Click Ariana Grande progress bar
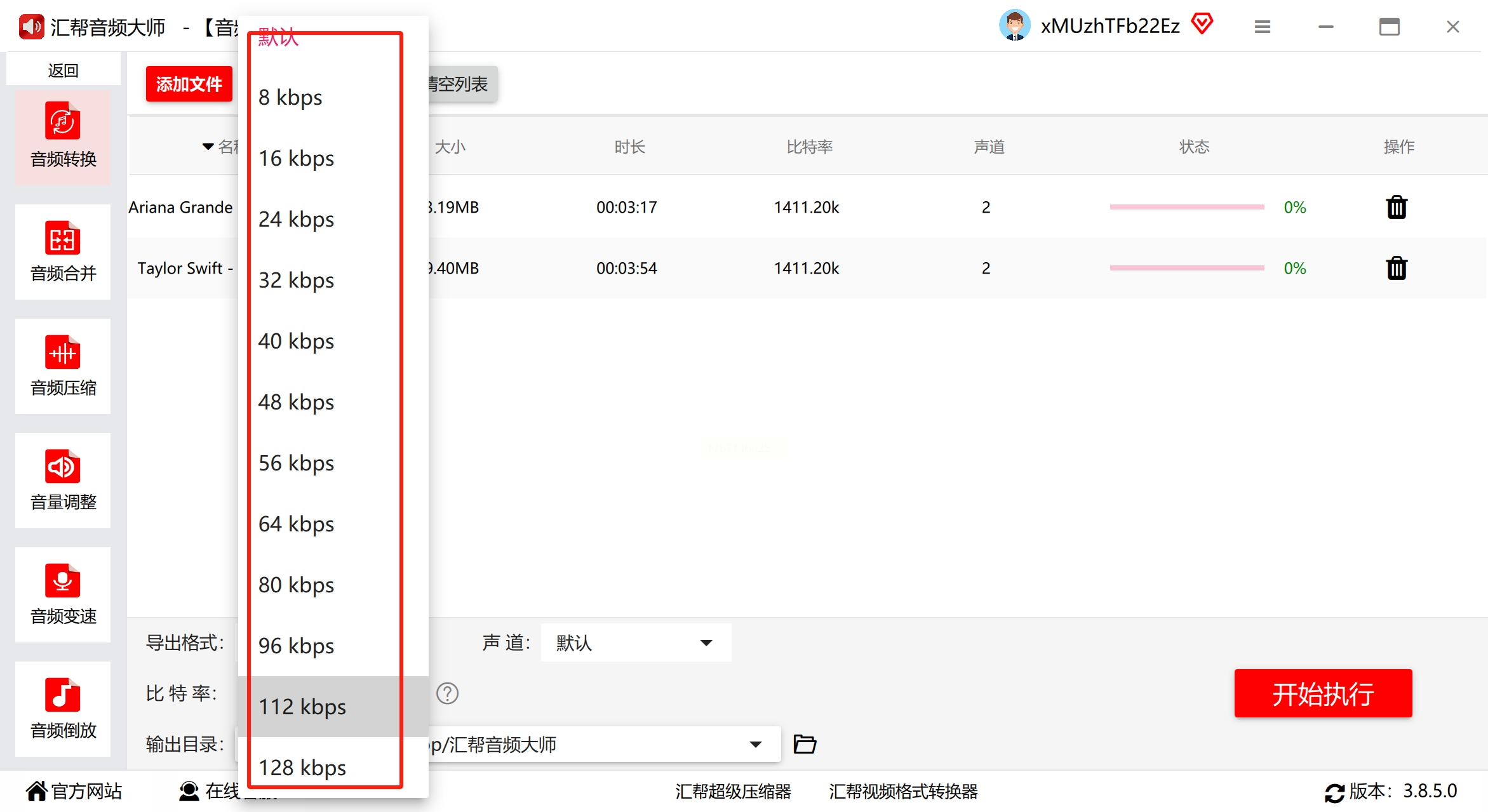The image size is (1488, 812). coord(1186,208)
